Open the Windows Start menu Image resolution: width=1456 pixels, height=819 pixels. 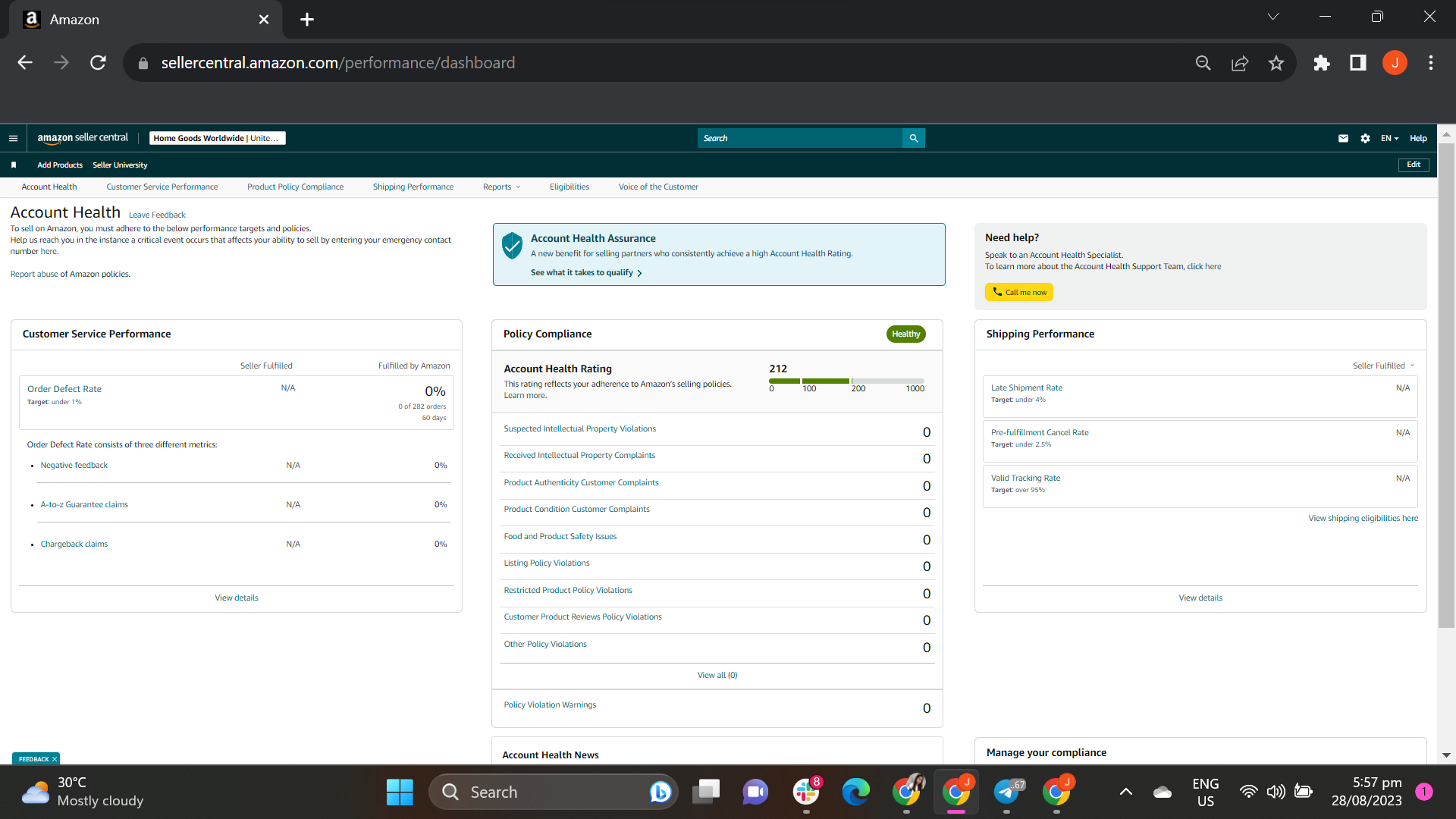pyautogui.click(x=400, y=792)
